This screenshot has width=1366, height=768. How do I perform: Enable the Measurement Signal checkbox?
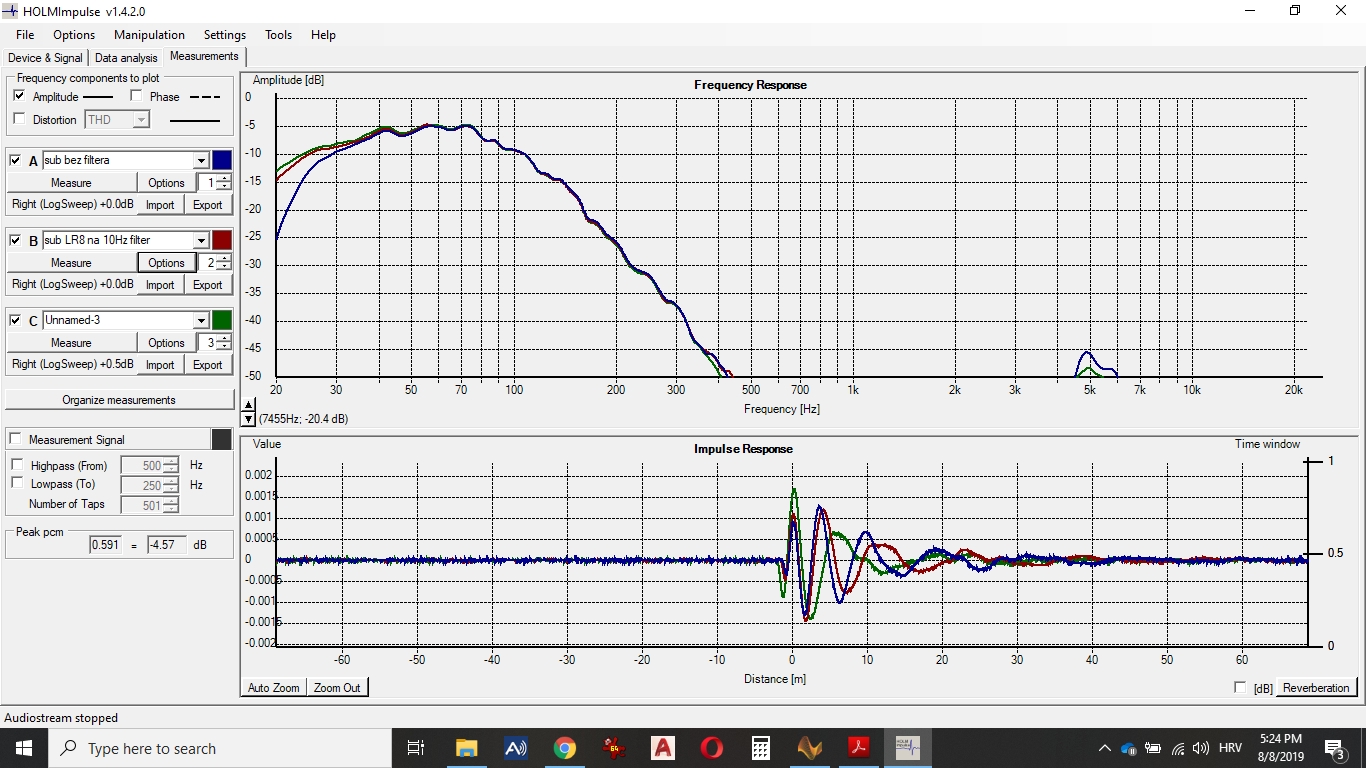[15, 439]
